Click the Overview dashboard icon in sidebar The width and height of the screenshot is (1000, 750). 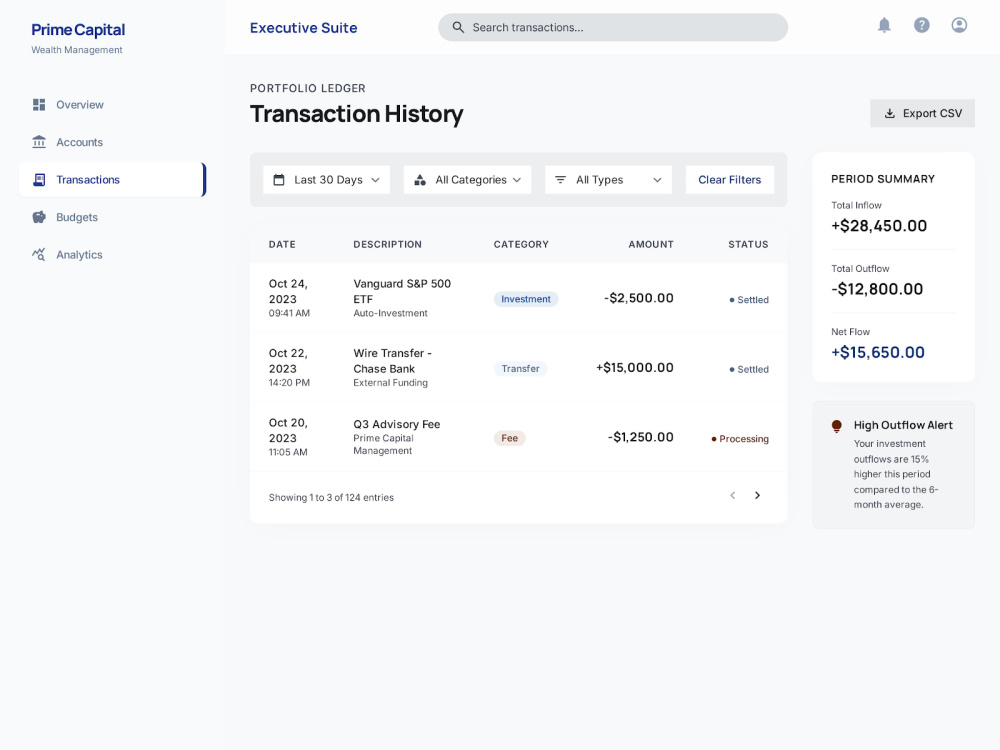(x=39, y=105)
